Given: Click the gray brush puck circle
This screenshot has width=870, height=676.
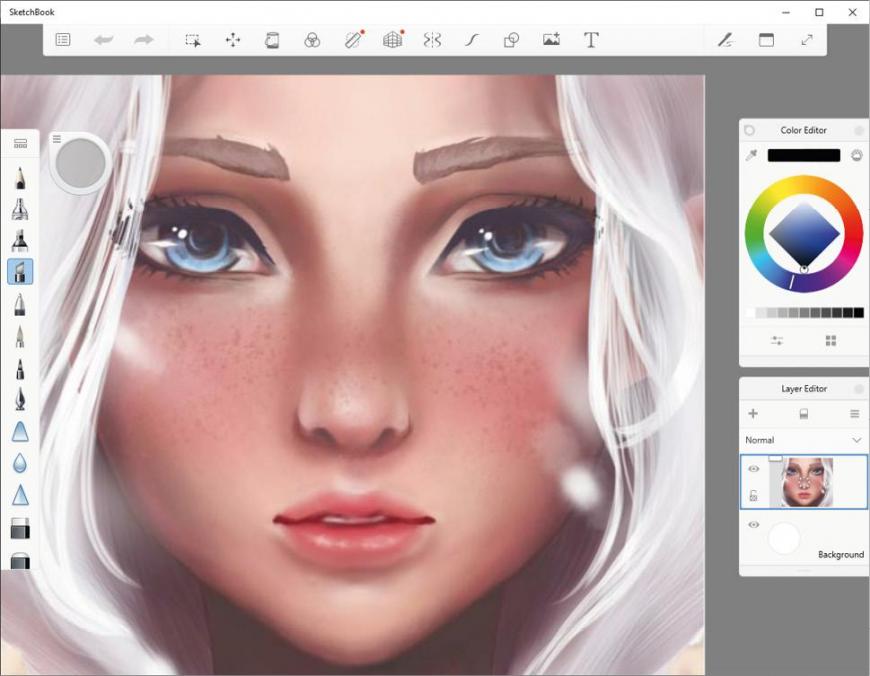Looking at the screenshot, I should [81, 163].
